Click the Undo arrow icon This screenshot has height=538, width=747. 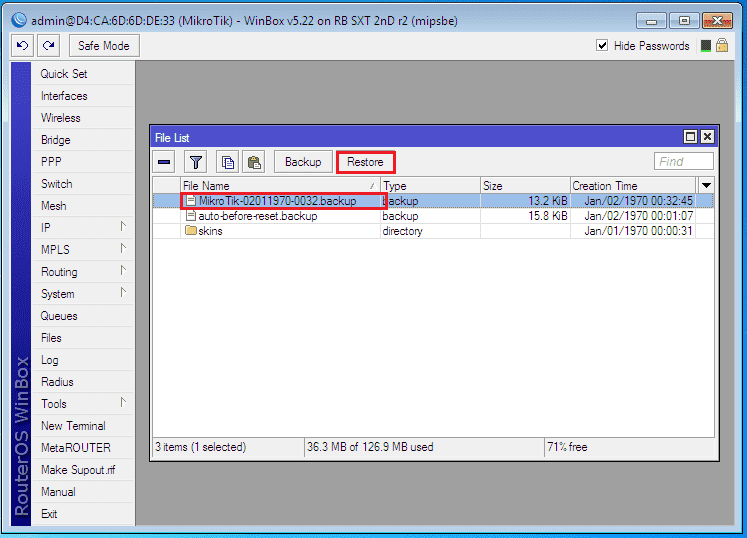[23, 46]
